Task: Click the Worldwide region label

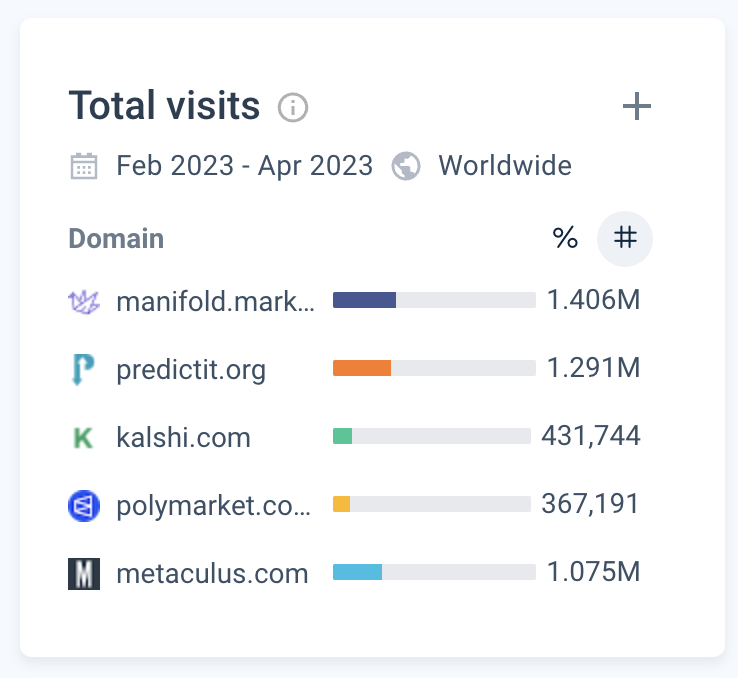Action: pos(505,166)
